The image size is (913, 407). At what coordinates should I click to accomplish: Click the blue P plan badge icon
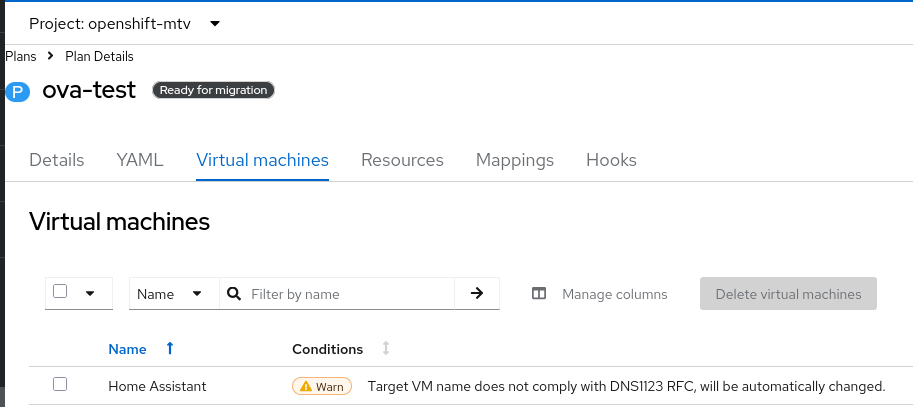click(18, 92)
